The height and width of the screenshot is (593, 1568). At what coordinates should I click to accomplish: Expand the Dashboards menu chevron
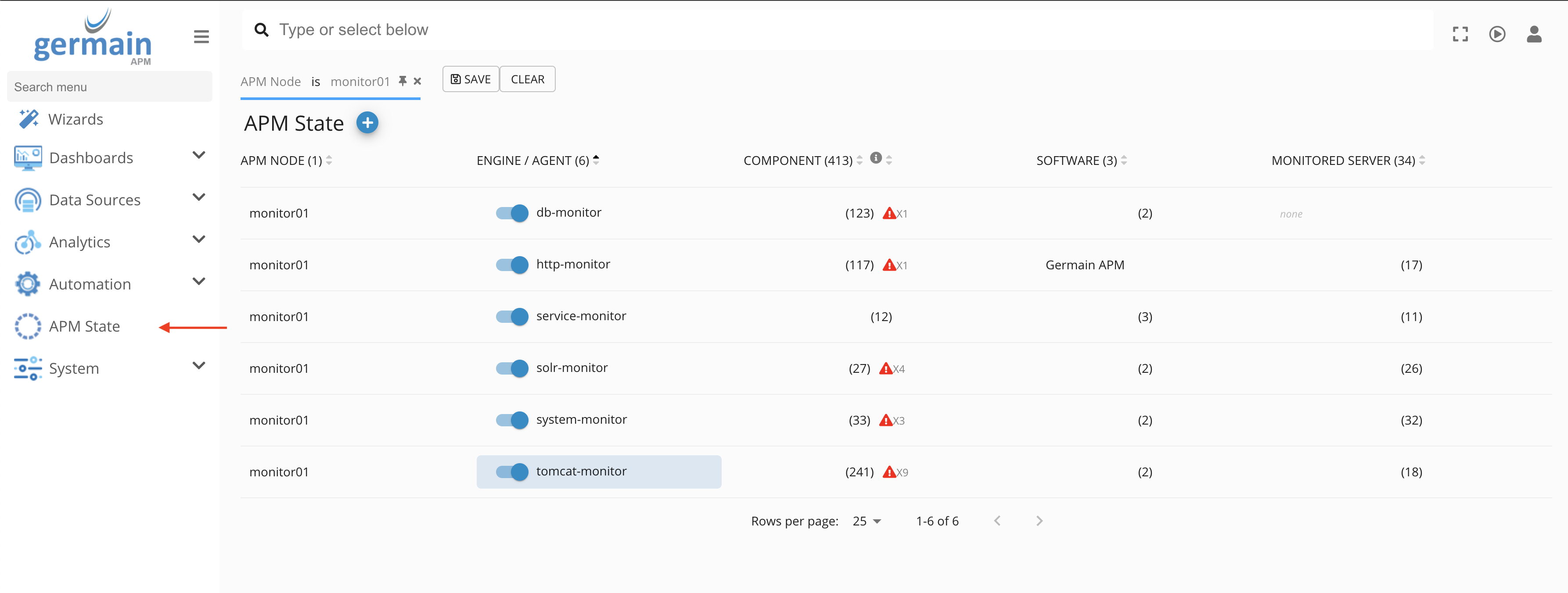(198, 156)
